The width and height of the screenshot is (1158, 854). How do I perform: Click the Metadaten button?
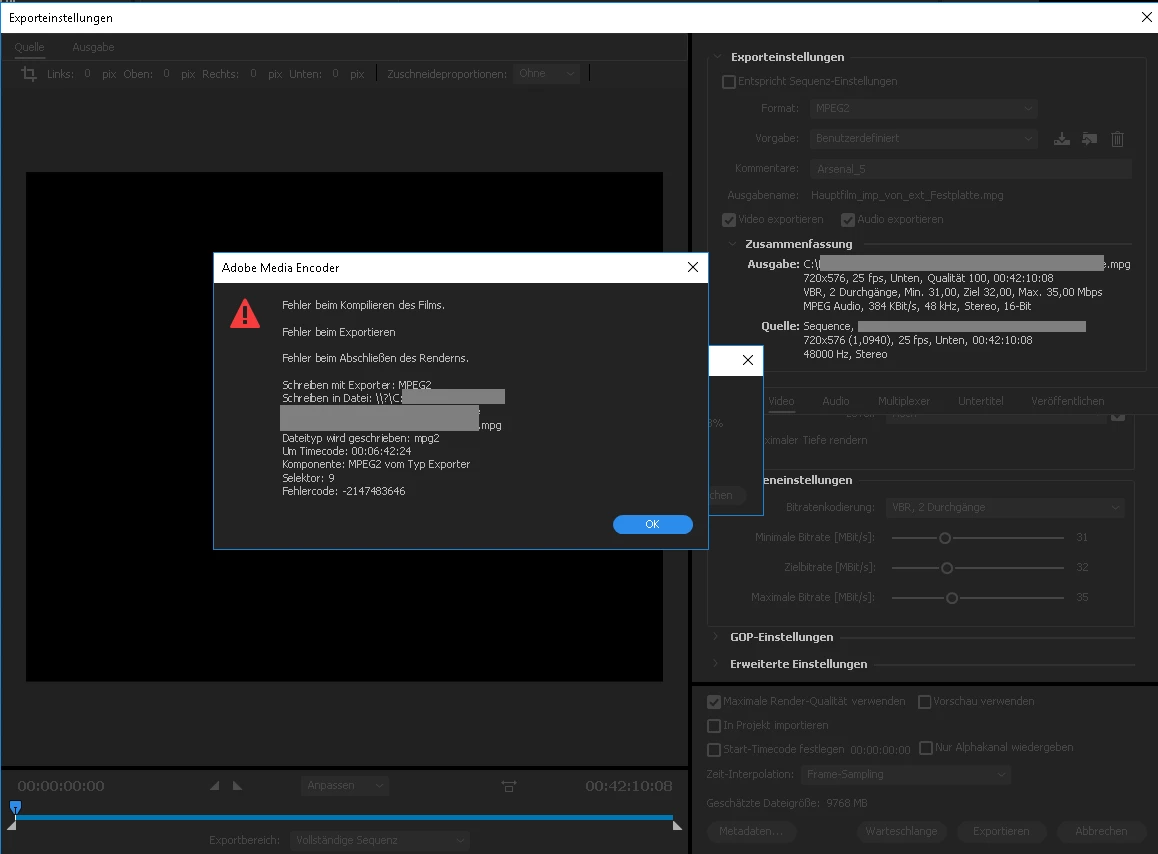pyautogui.click(x=751, y=831)
